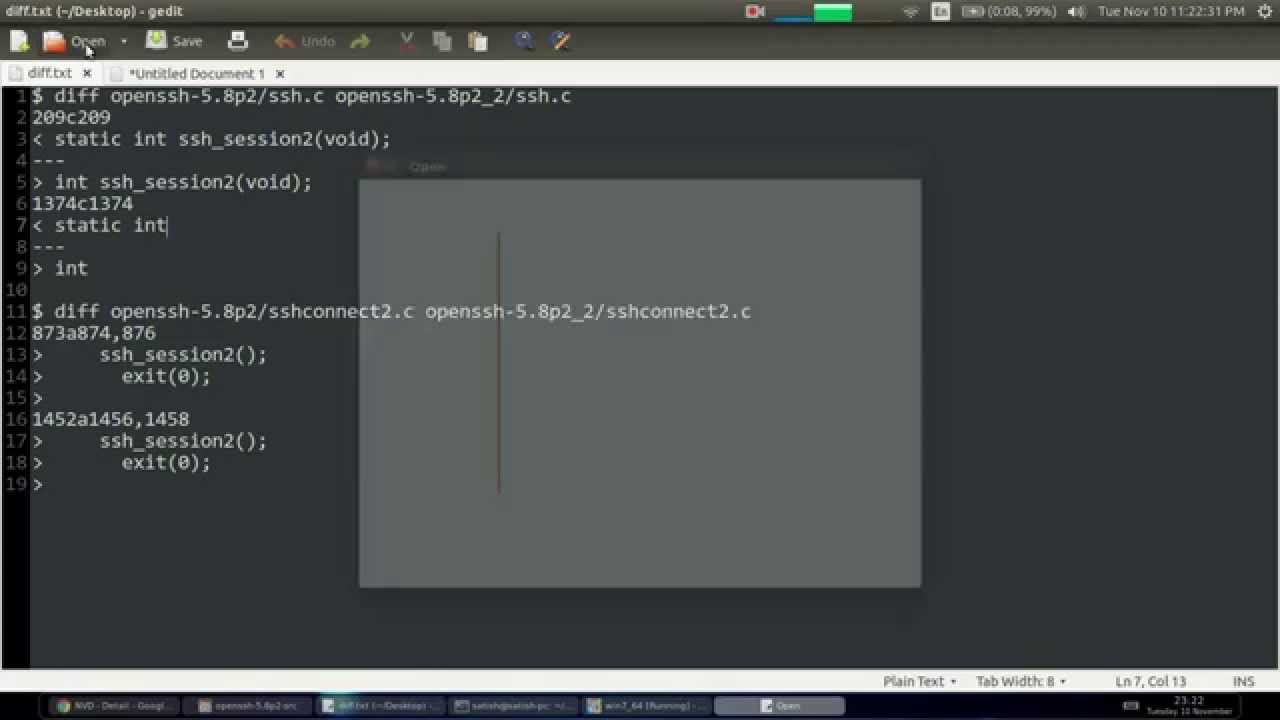Click the text 1374c1374 on line 6
This screenshot has width=1280, height=720.
(82, 203)
